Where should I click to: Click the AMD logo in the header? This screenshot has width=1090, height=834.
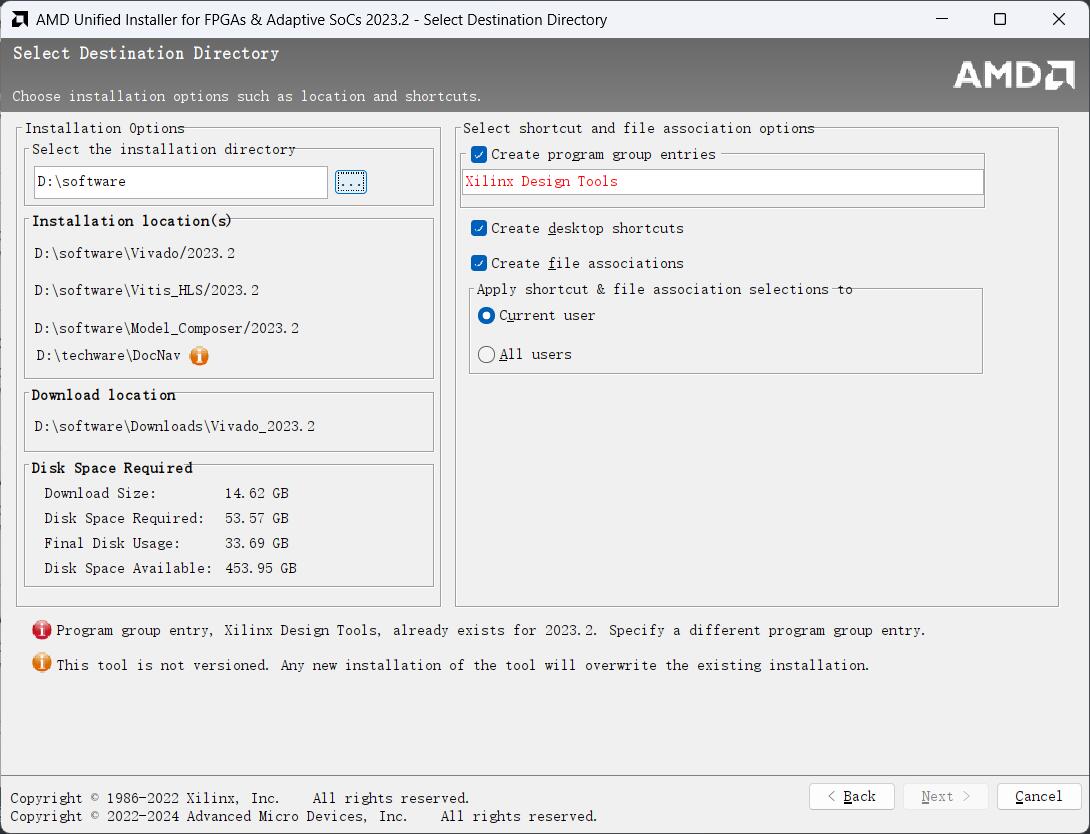pyautogui.click(x=1013, y=75)
